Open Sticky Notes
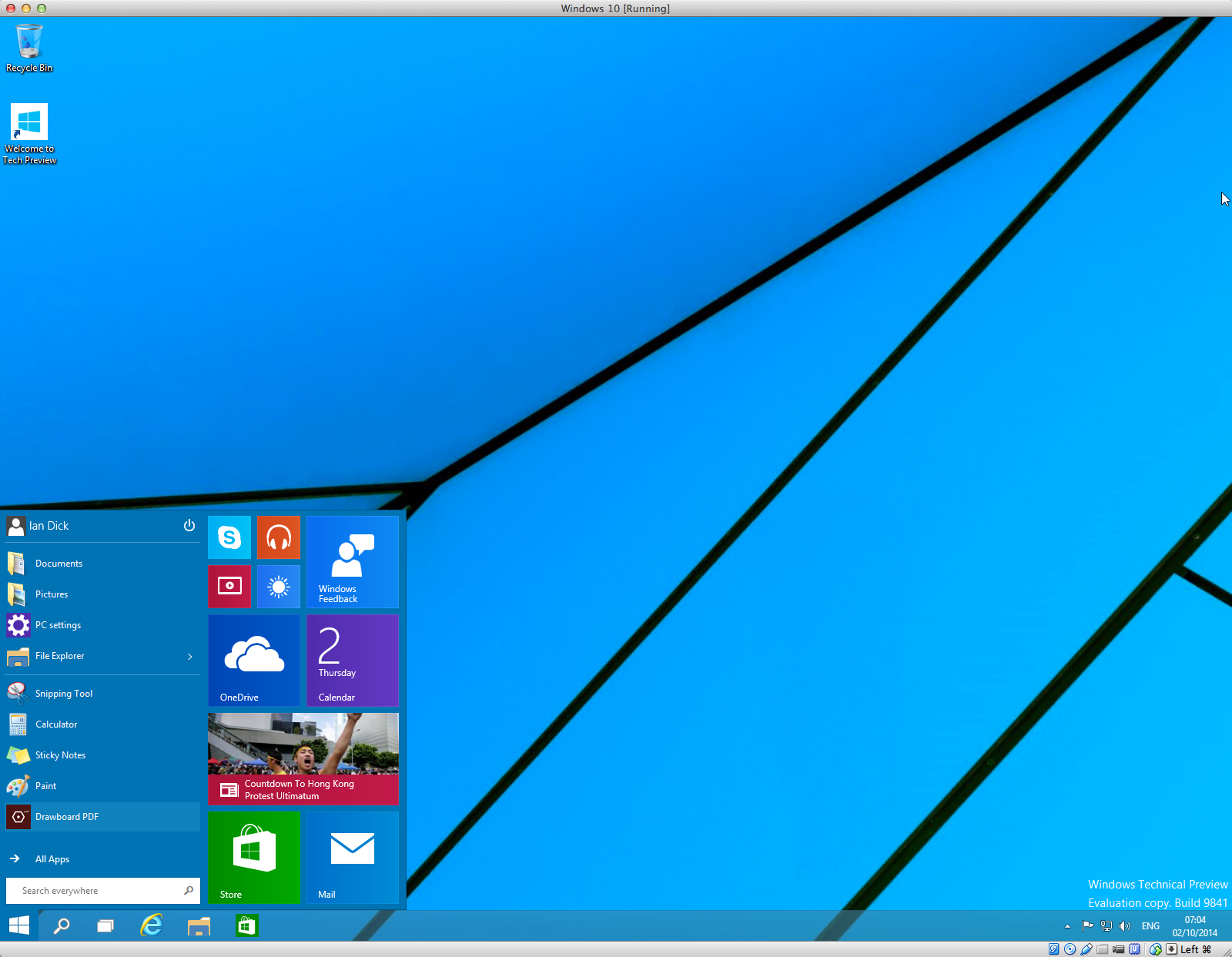Image resolution: width=1232 pixels, height=957 pixels. click(x=102, y=755)
